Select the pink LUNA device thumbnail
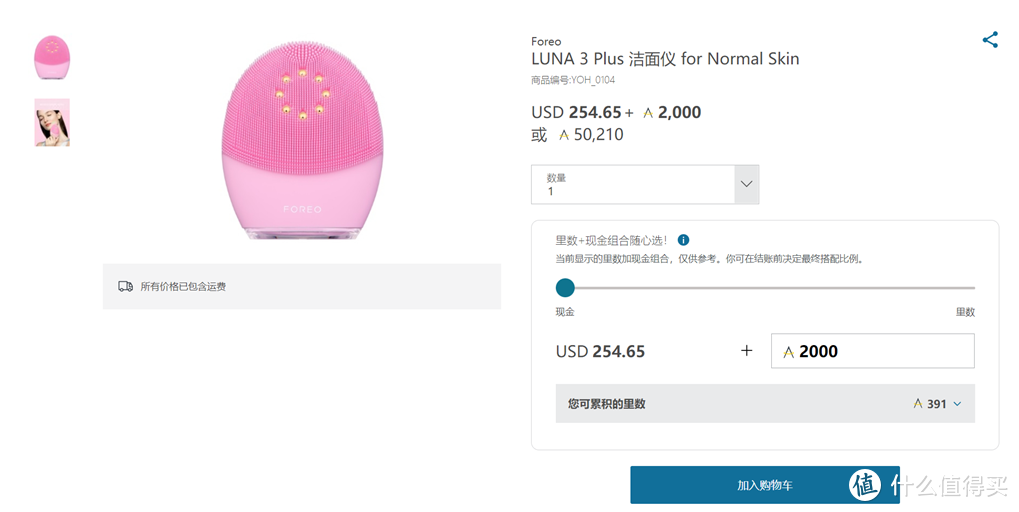This screenshot has height=512, width=1019. tap(52, 58)
